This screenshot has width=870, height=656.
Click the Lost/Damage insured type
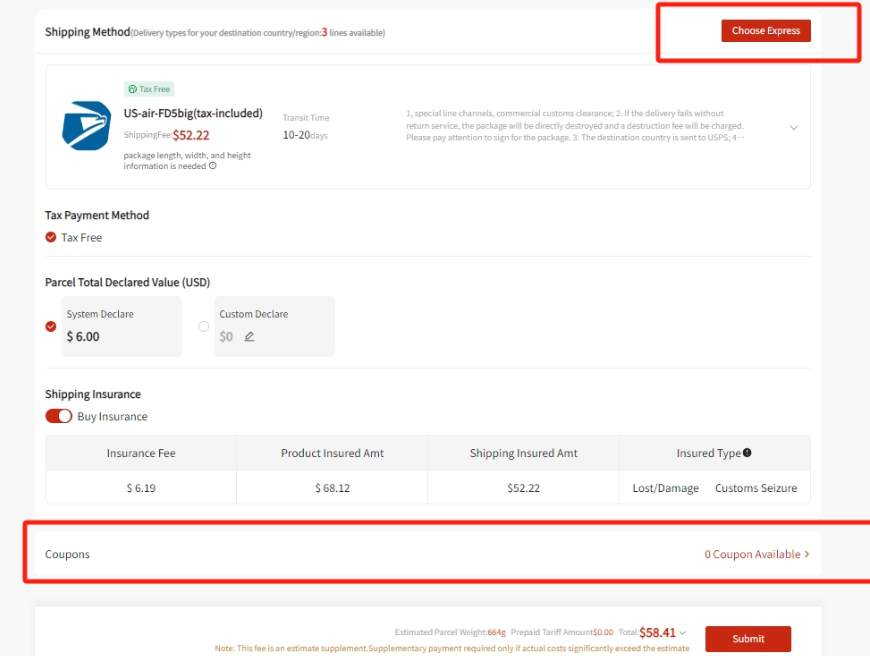(665, 488)
